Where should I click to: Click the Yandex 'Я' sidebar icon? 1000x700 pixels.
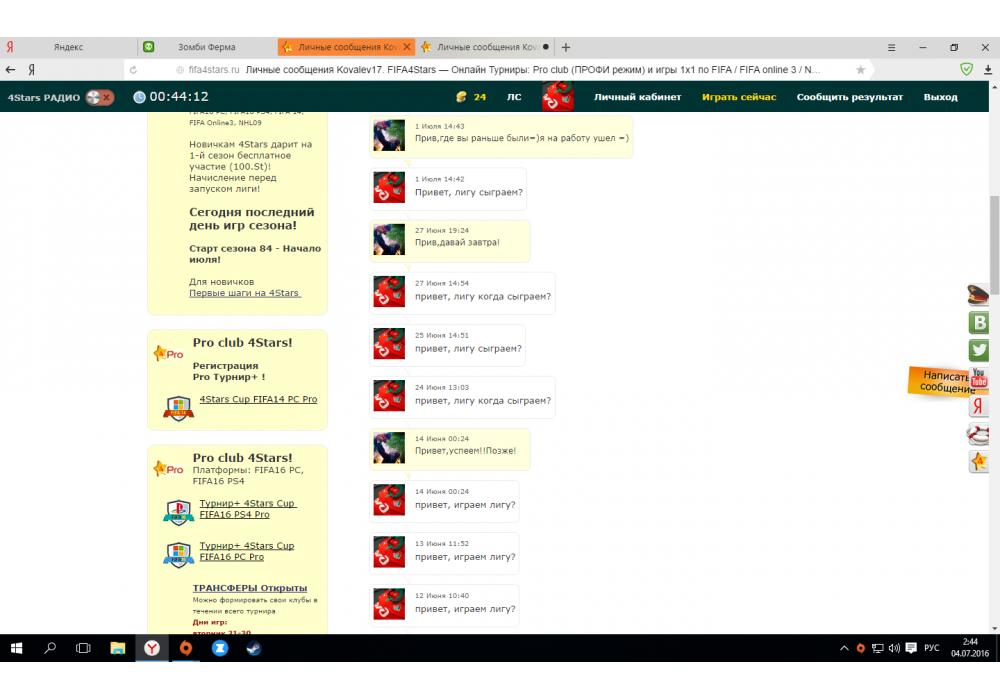[979, 406]
